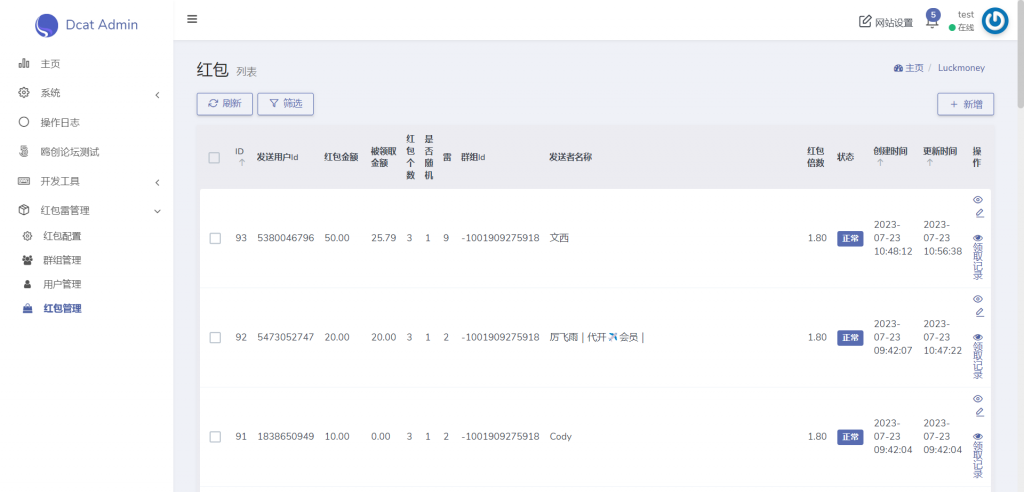
Task: Toggle the sidebar with hamburger menu icon
Action: [192, 19]
